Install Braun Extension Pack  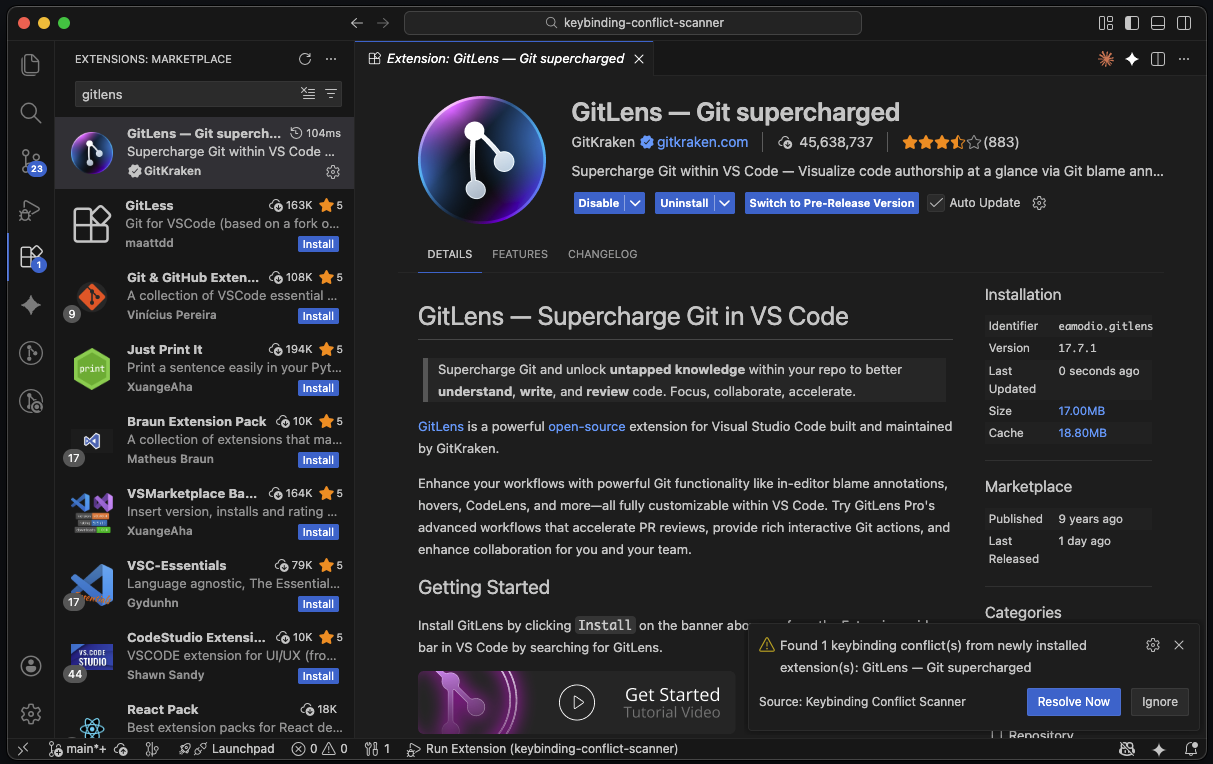(x=318, y=460)
